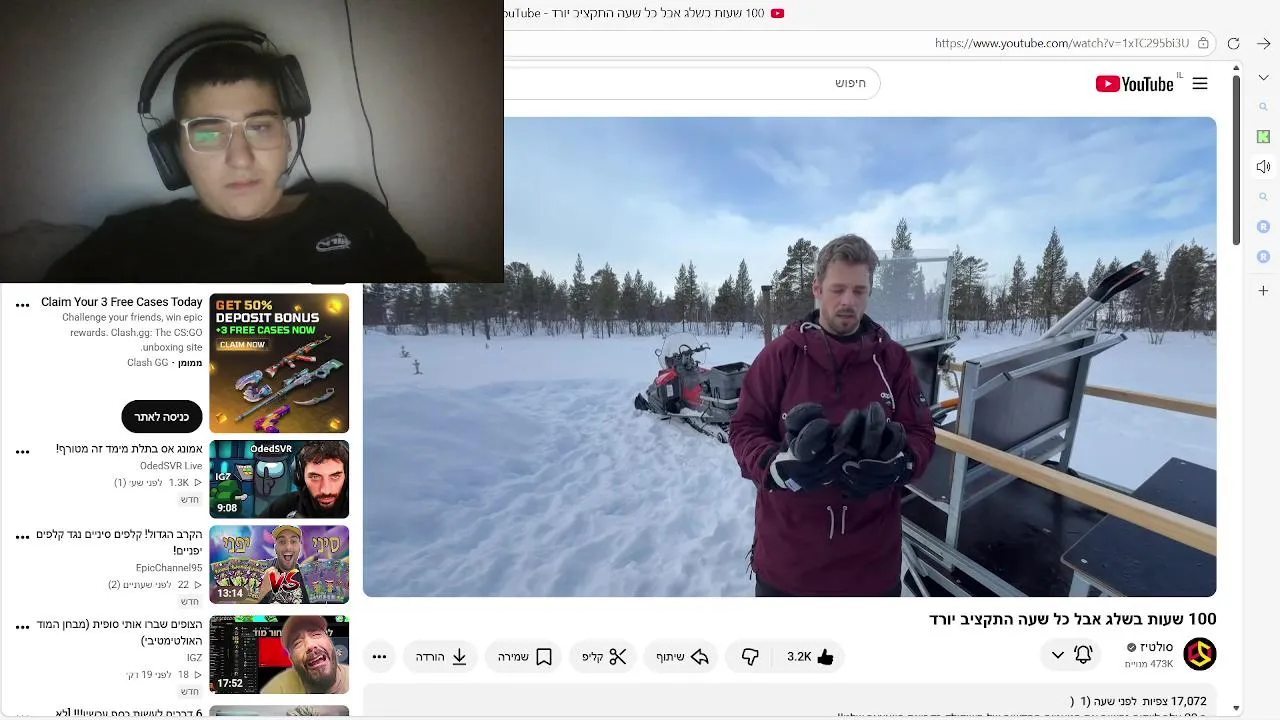Open the green K sidebar extension
This screenshot has width=1280, height=720.
pos(1263,137)
